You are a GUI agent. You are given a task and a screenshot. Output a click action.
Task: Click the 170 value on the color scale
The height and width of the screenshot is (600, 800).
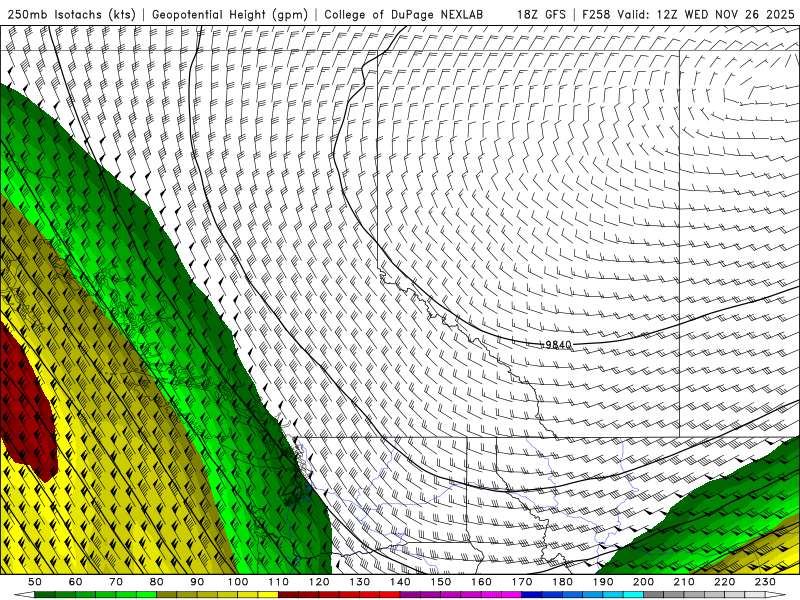click(x=522, y=582)
